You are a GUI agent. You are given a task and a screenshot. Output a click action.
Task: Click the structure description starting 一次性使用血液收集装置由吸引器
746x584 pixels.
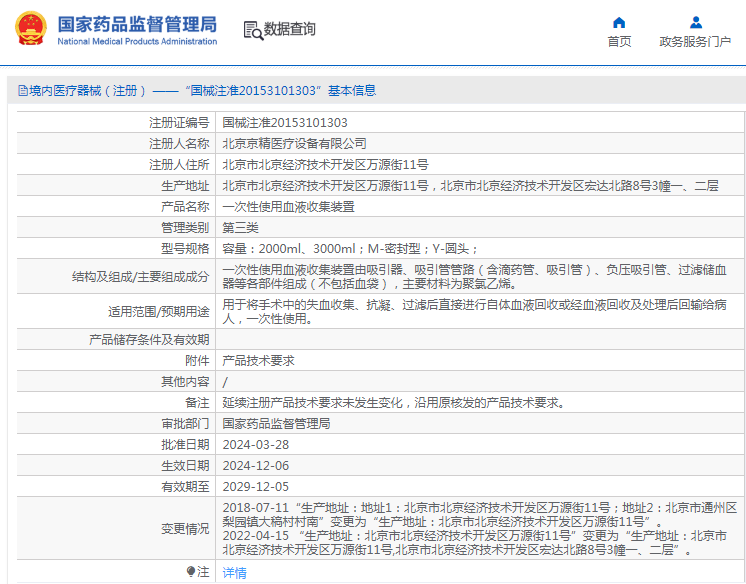click(474, 277)
